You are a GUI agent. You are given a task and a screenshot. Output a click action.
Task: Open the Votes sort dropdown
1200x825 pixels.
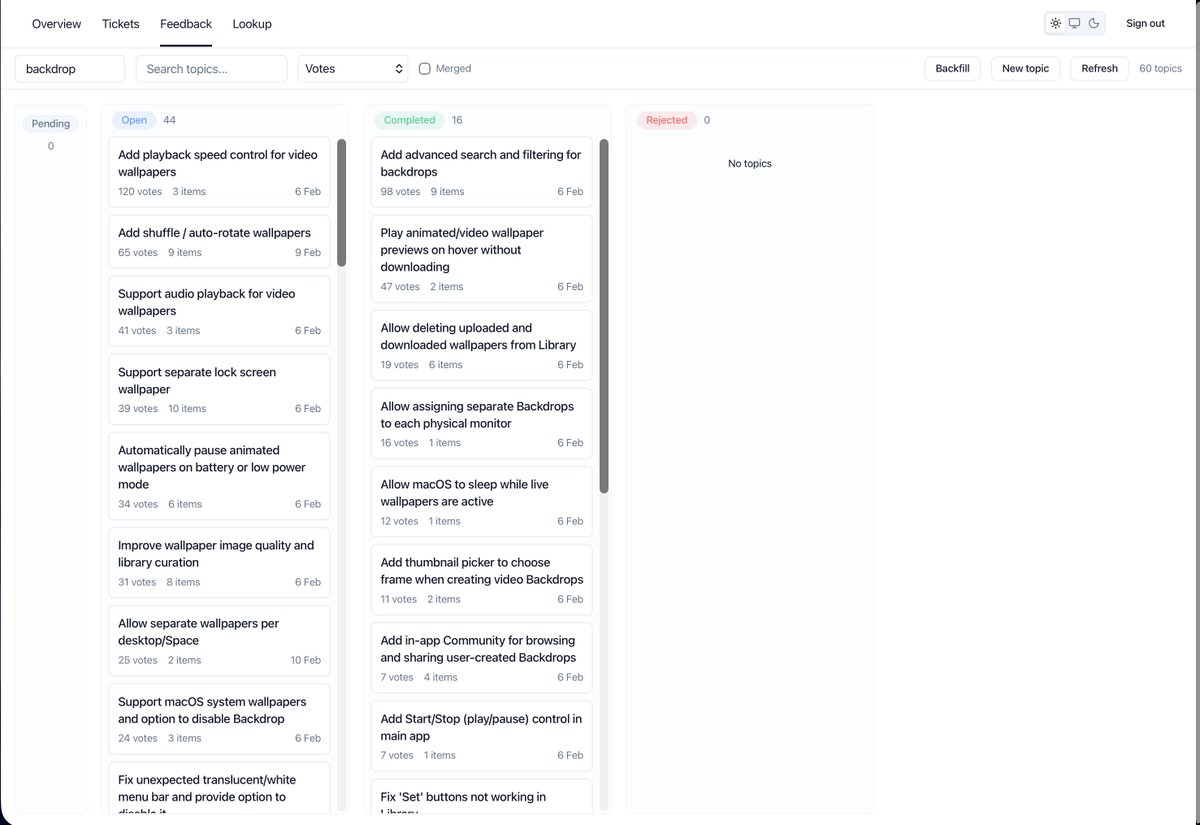tap(353, 69)
